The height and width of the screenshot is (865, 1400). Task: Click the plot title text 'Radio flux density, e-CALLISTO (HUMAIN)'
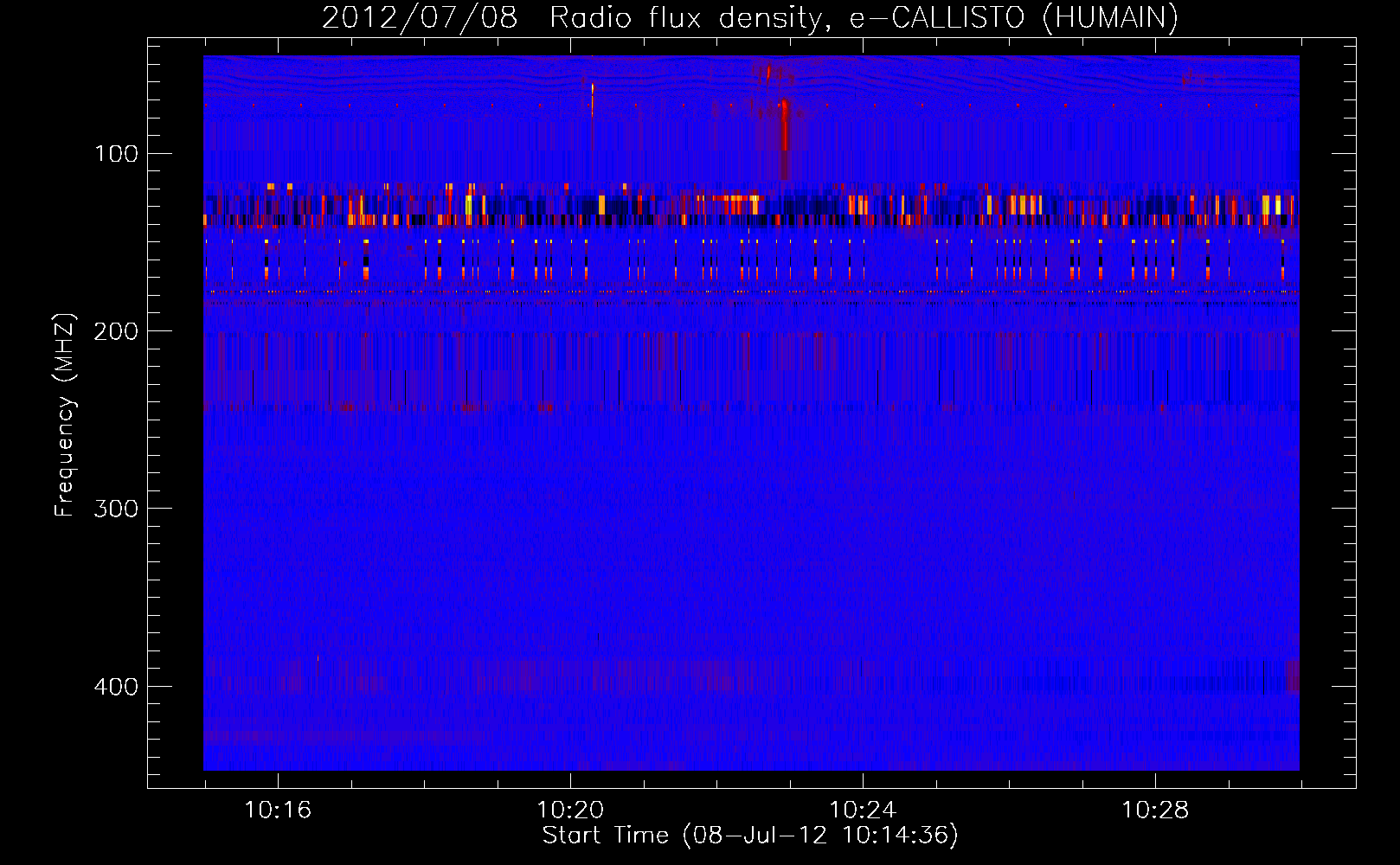point(864,17)
